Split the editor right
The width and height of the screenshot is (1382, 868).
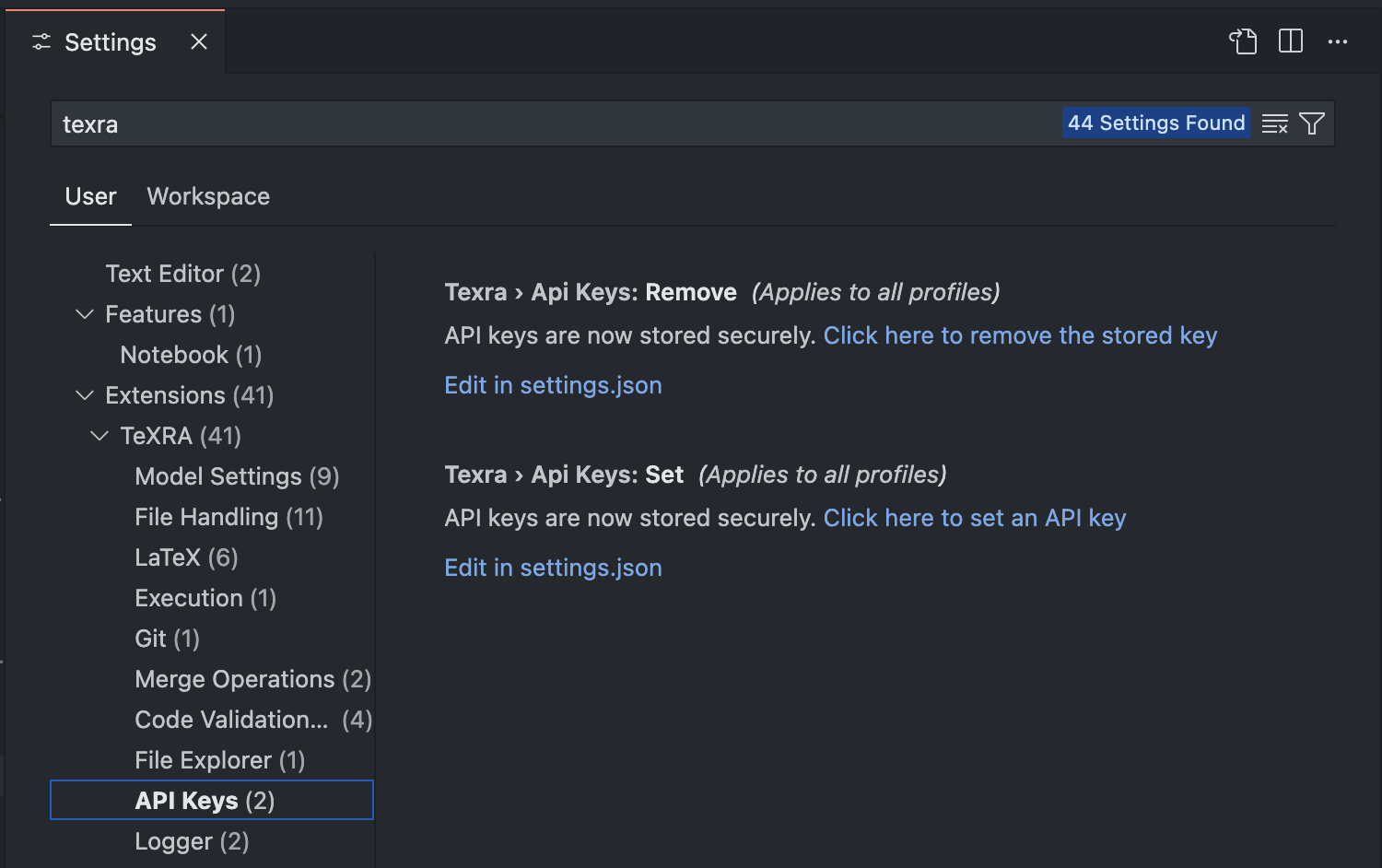[1291, 41]
